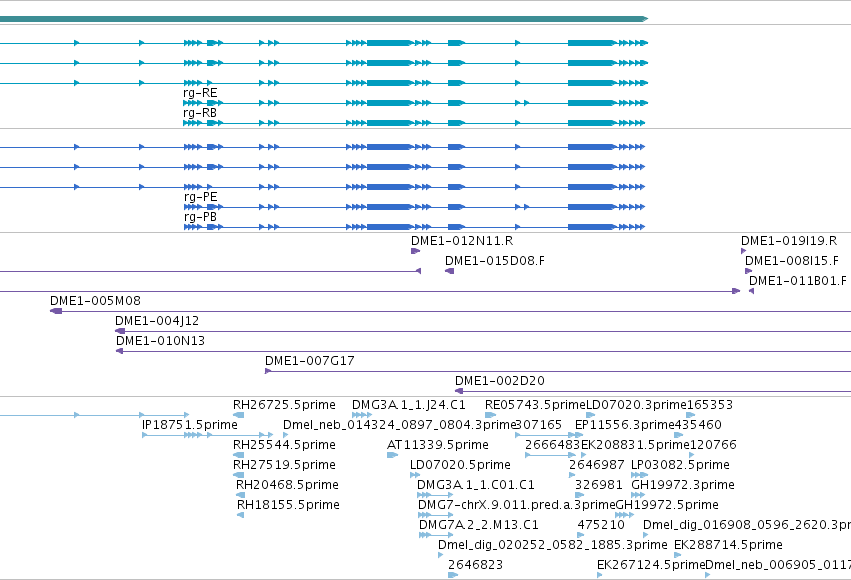Viewport: 851px width, 580px height.
Task: Click the RH25544.5prime EST label
Action: pyautogui.click(x=284, y=445)
